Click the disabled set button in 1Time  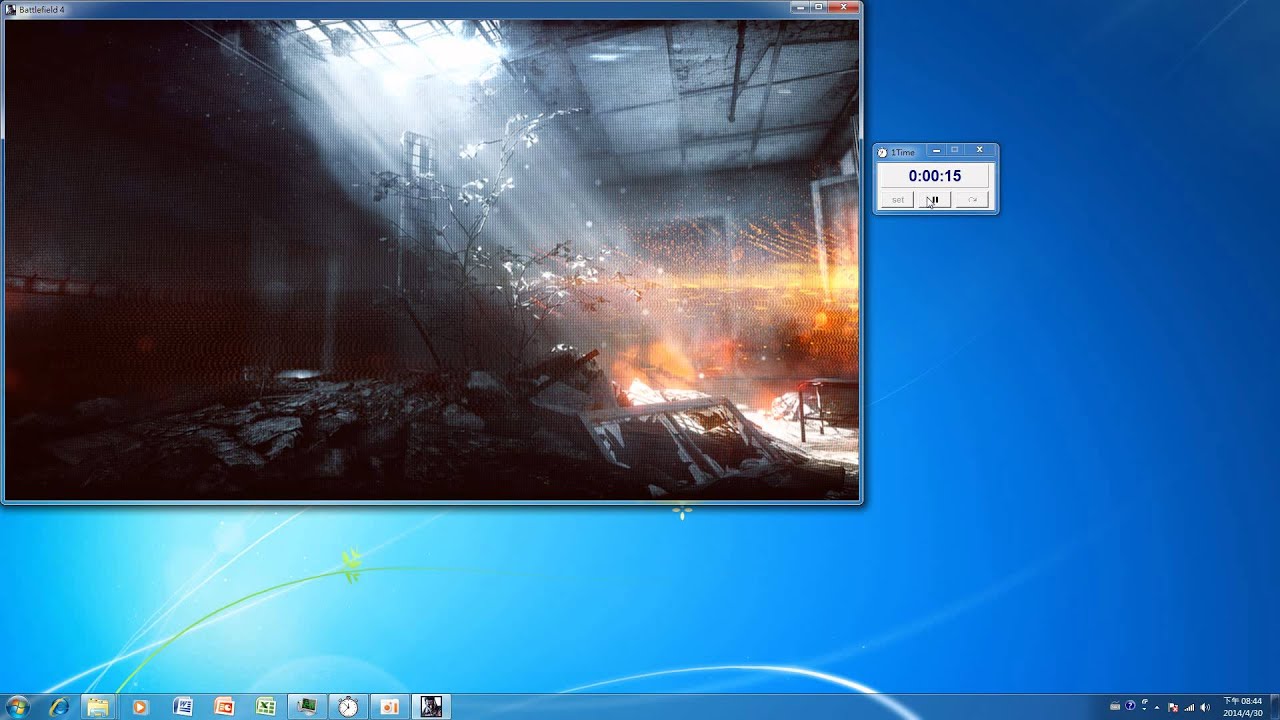[x=898, y=200]
